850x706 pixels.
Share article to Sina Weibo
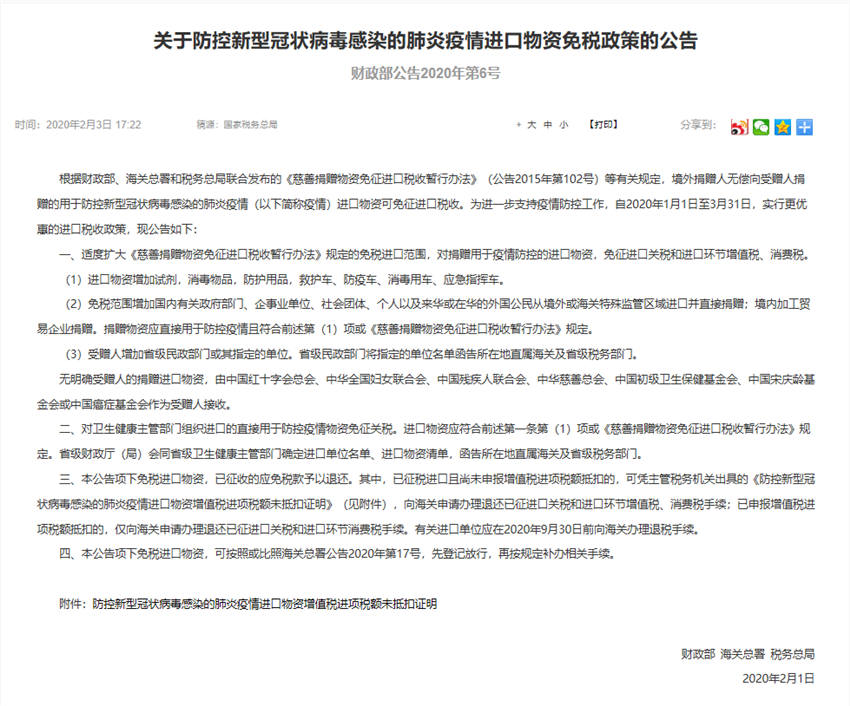tap(739, 127)
